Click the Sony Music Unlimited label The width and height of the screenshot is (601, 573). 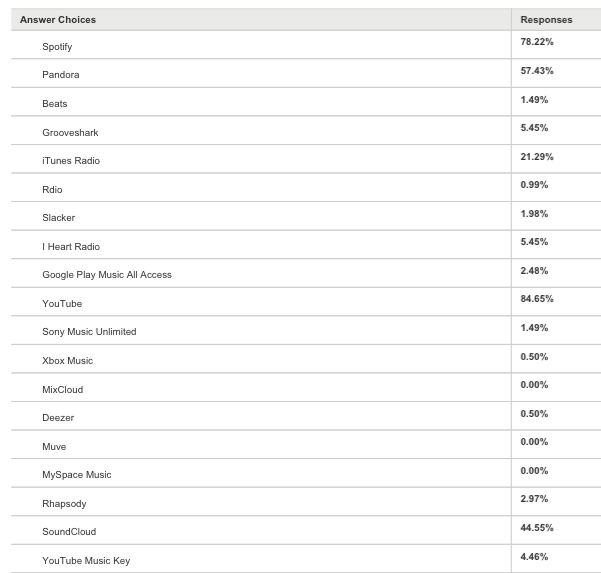(89, 332)
